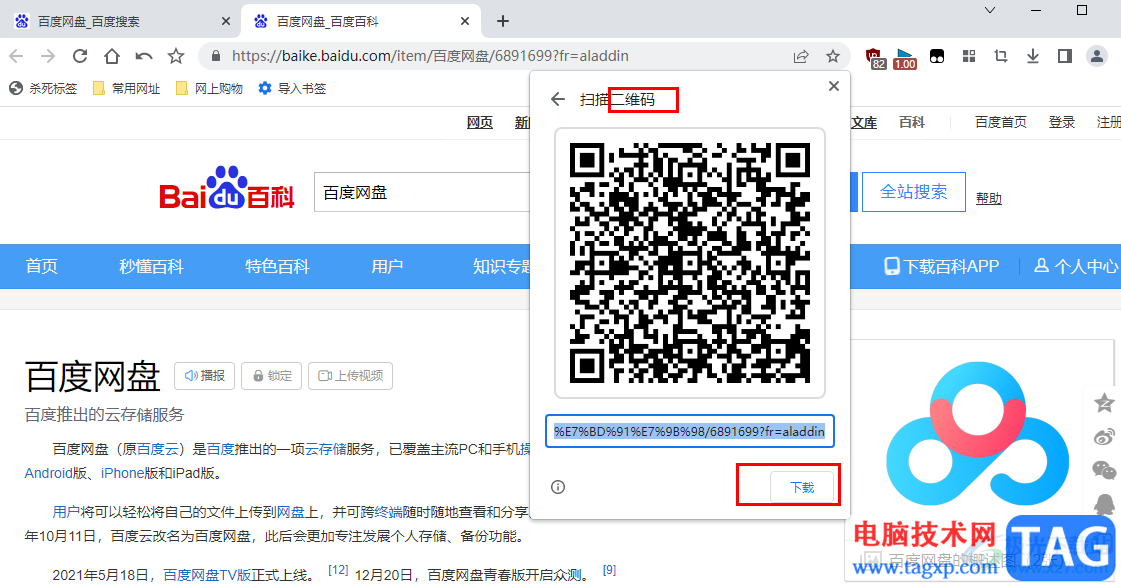
Task: Click the undo closed tab arrow icon
Action: point(144,56)
